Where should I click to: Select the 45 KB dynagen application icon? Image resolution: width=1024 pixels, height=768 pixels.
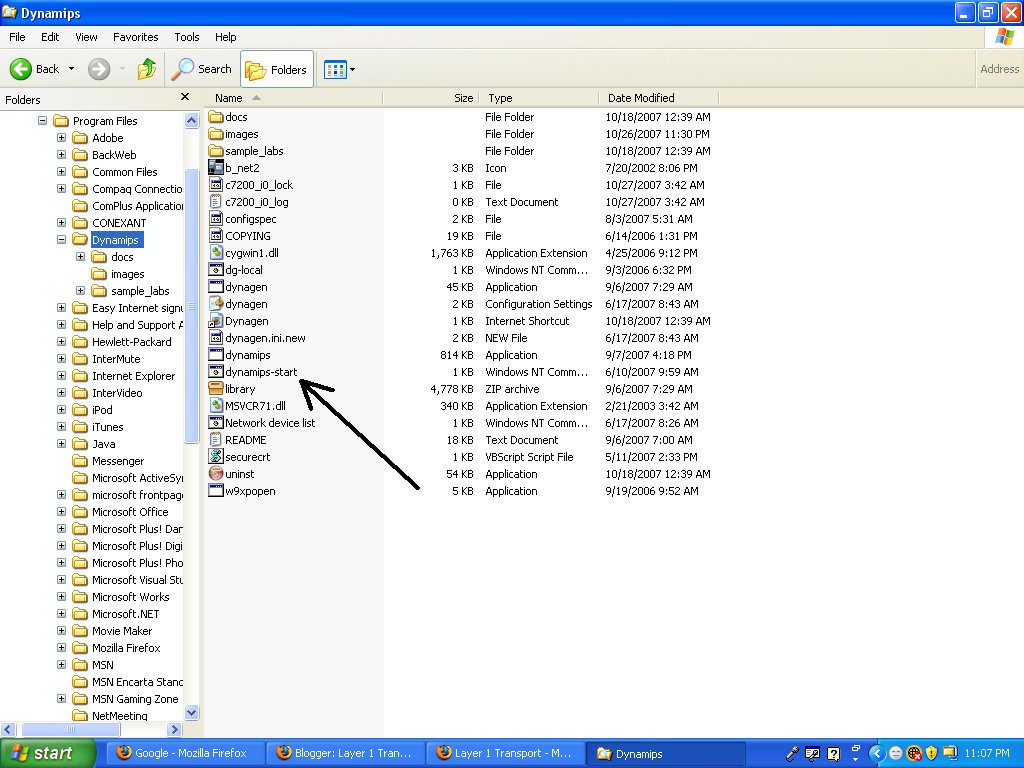pos(216,287)
